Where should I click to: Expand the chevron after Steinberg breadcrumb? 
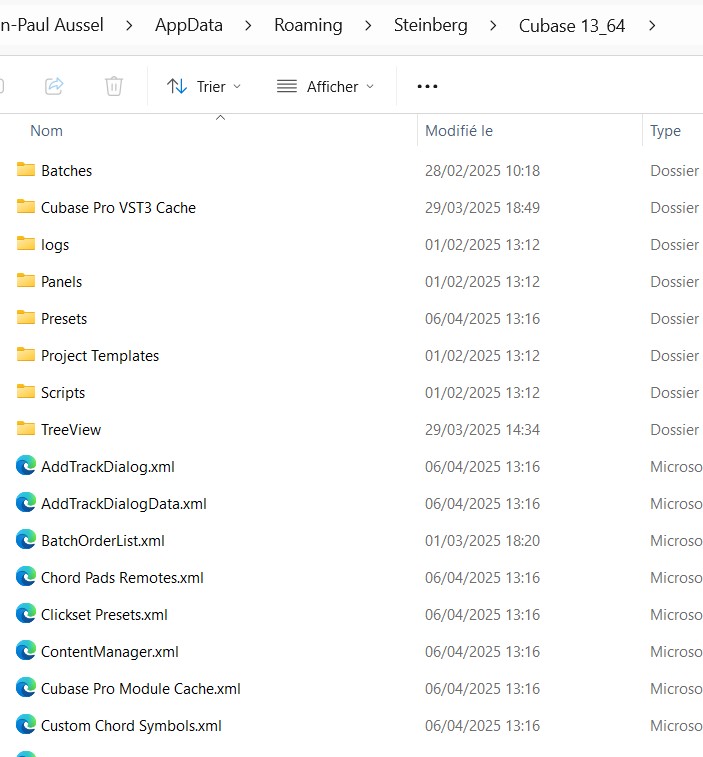click(493, 26)
